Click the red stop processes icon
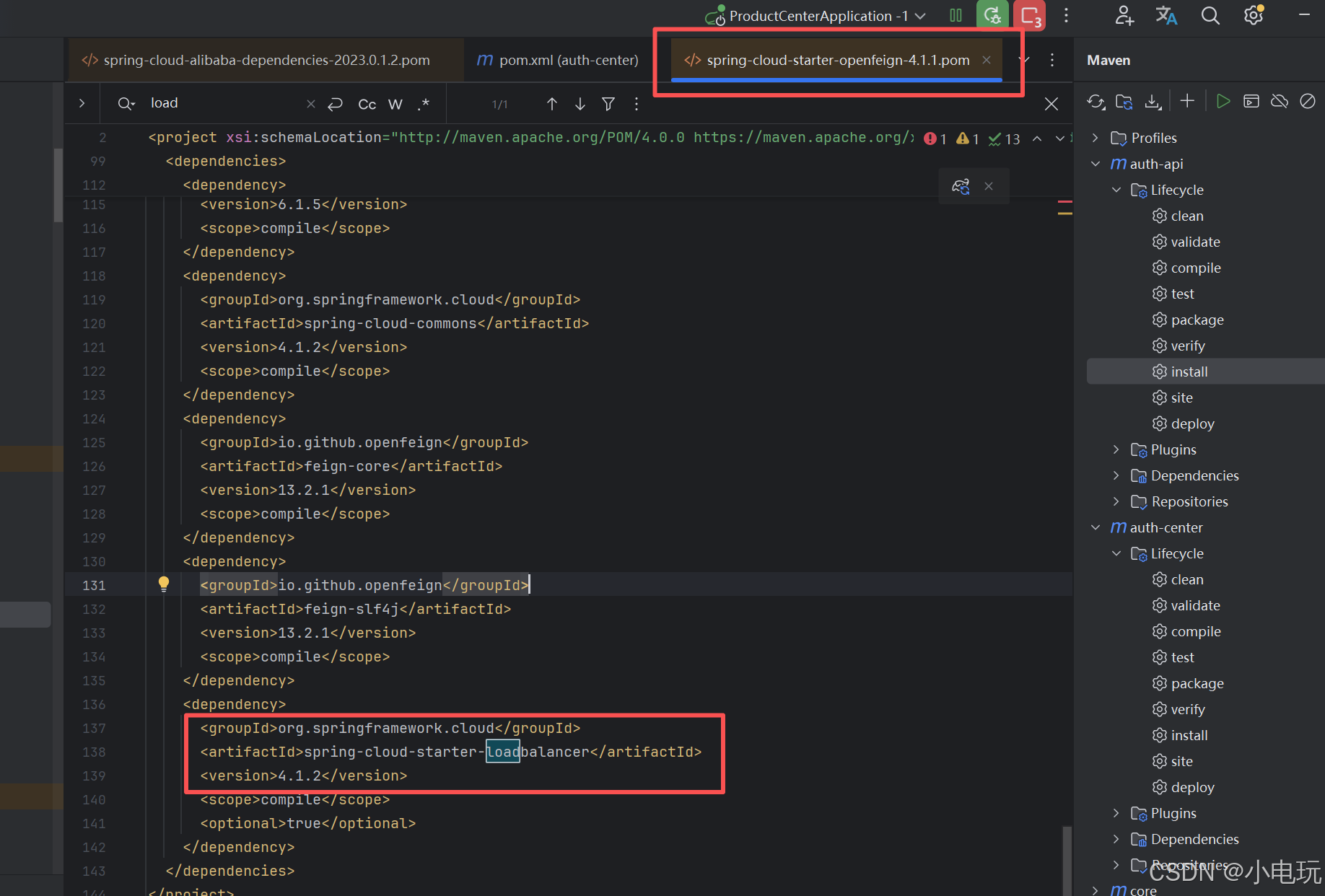The height and width of the screenshot is (896, 1325). (x=1030, y=15)
